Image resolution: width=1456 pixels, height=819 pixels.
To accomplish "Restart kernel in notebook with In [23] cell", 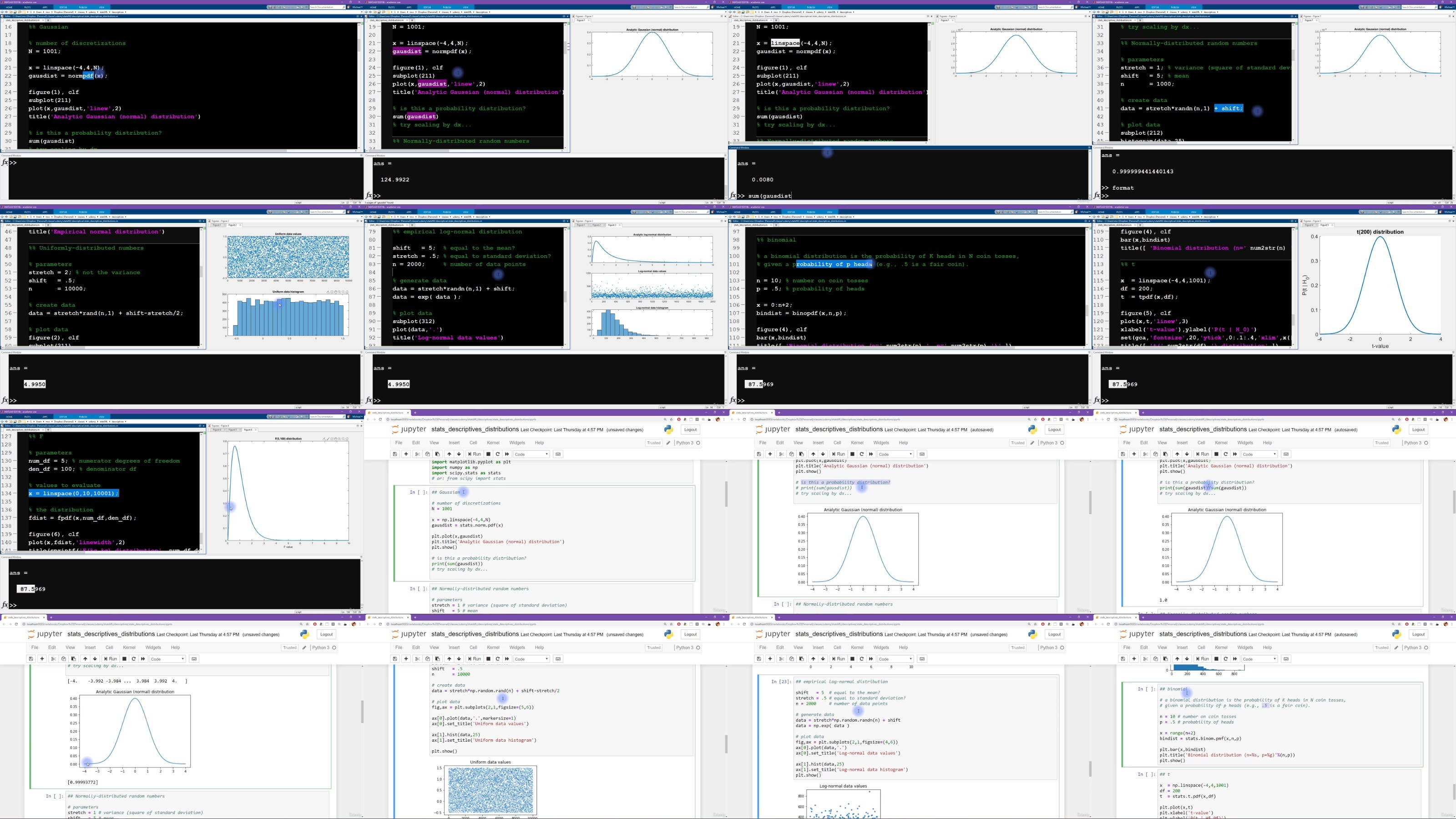I will point(861,658).
